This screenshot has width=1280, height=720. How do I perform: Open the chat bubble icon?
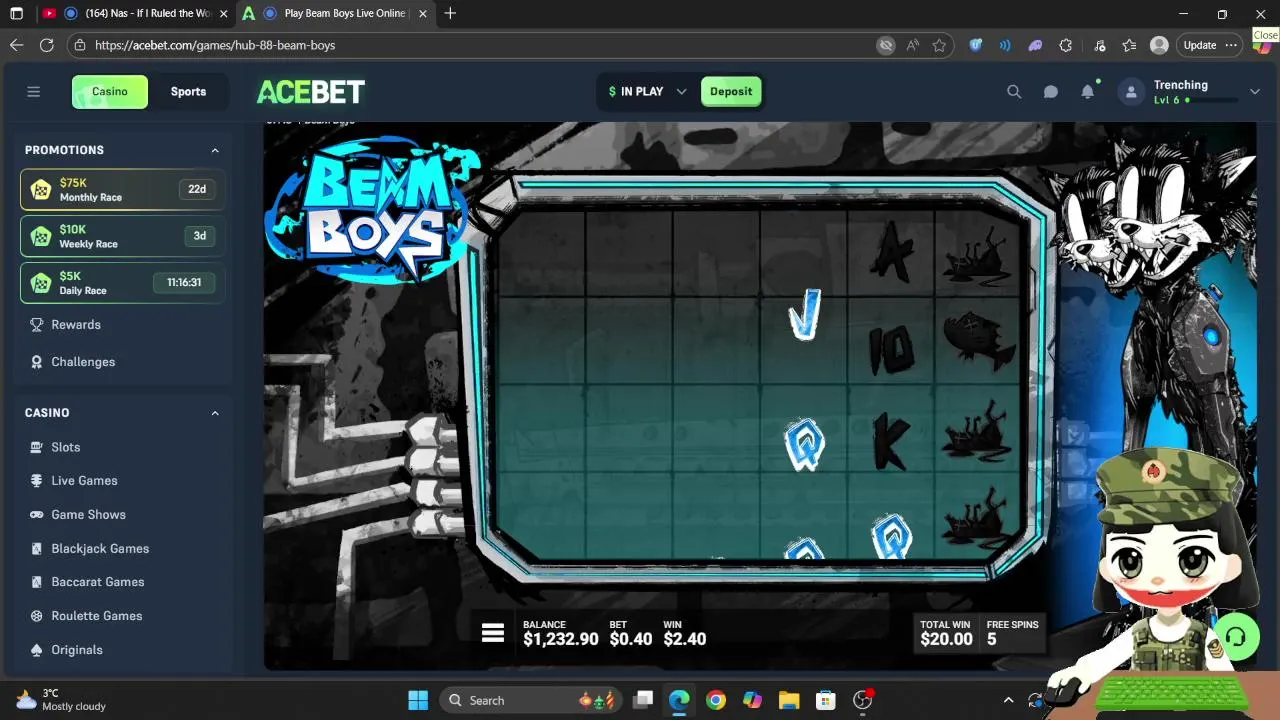tap(1051, 92)
